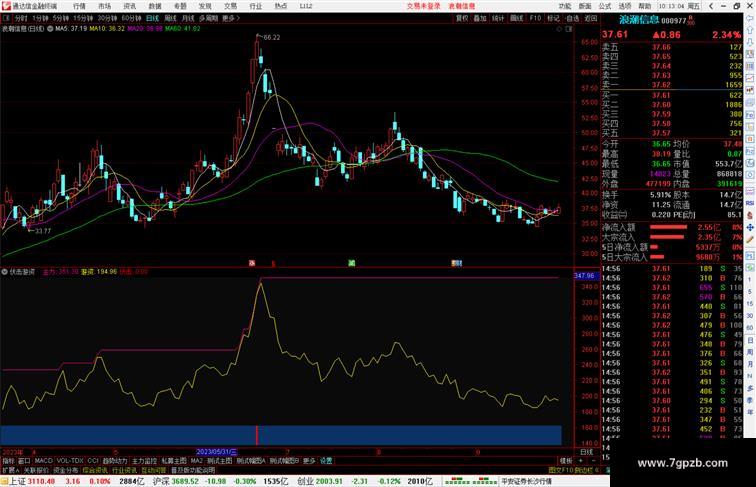Screen dimensions: 756x487
Task: Open the 模板 template menu
Action: (566, 461)
